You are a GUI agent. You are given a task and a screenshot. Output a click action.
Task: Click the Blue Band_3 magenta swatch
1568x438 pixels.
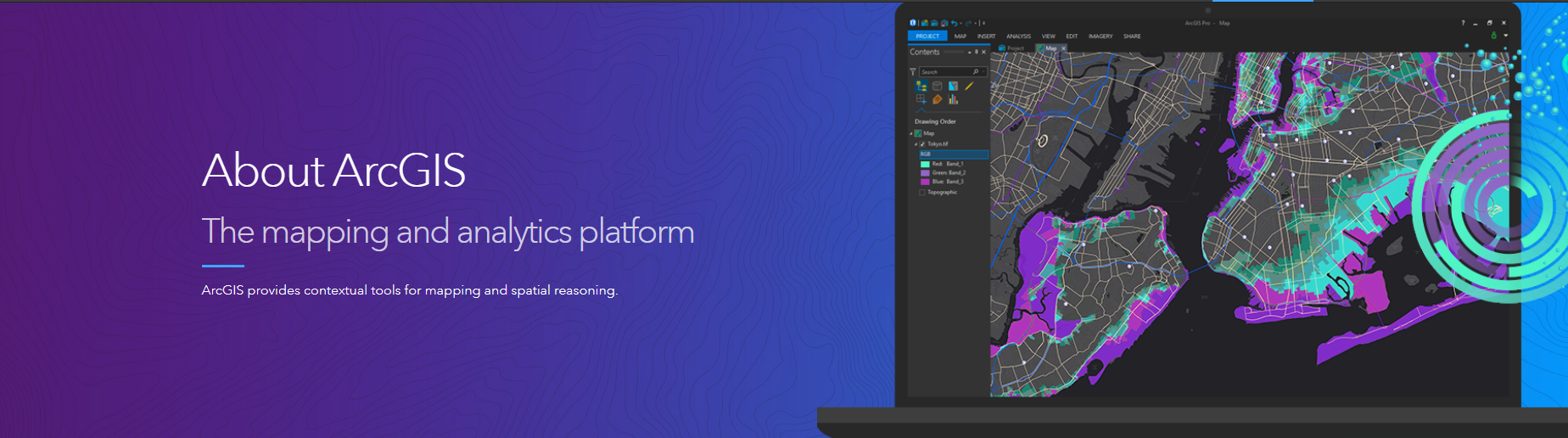pos(925,182)
